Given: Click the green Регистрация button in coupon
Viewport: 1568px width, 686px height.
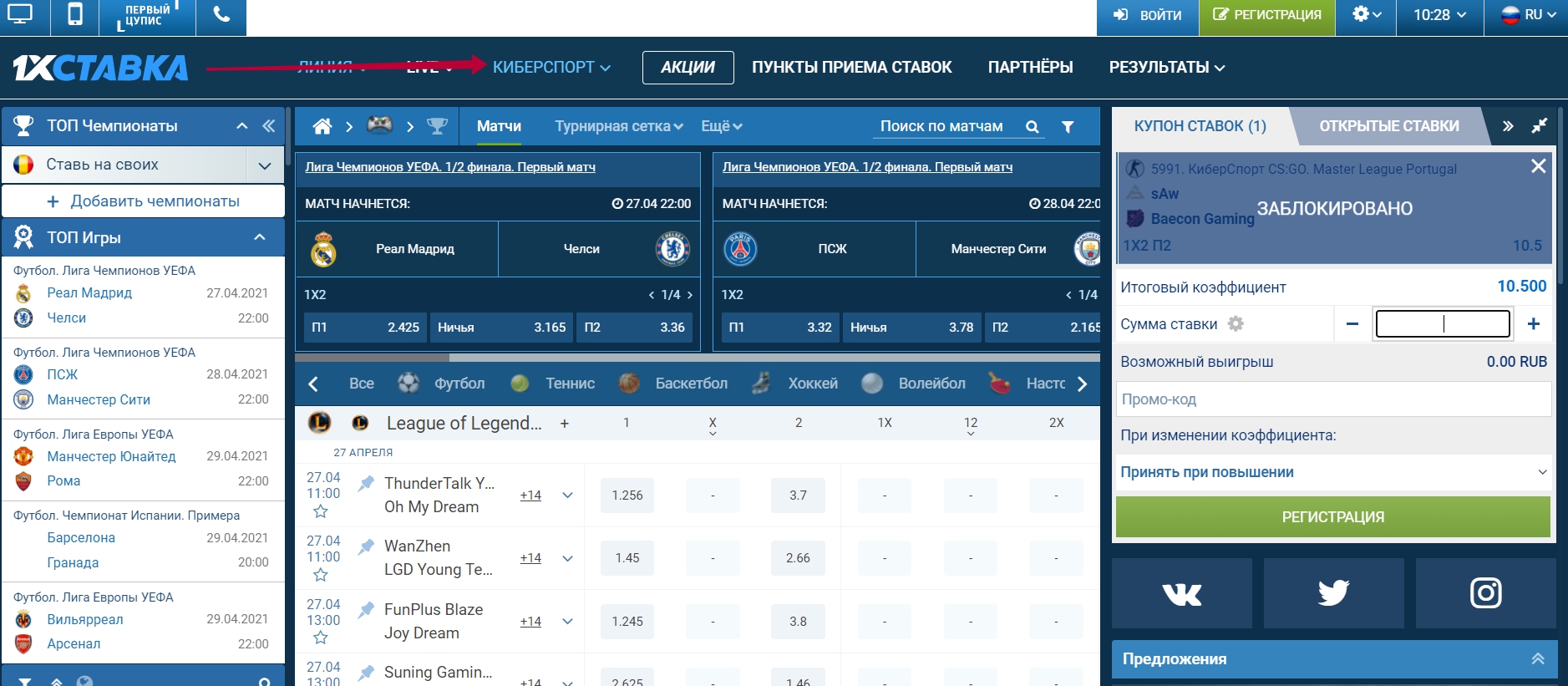Looking at the screenshot, I should (1332, 517).
